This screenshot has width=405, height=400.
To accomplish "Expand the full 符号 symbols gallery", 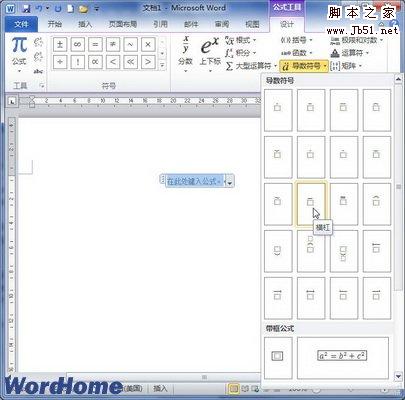I will point(162,65).
